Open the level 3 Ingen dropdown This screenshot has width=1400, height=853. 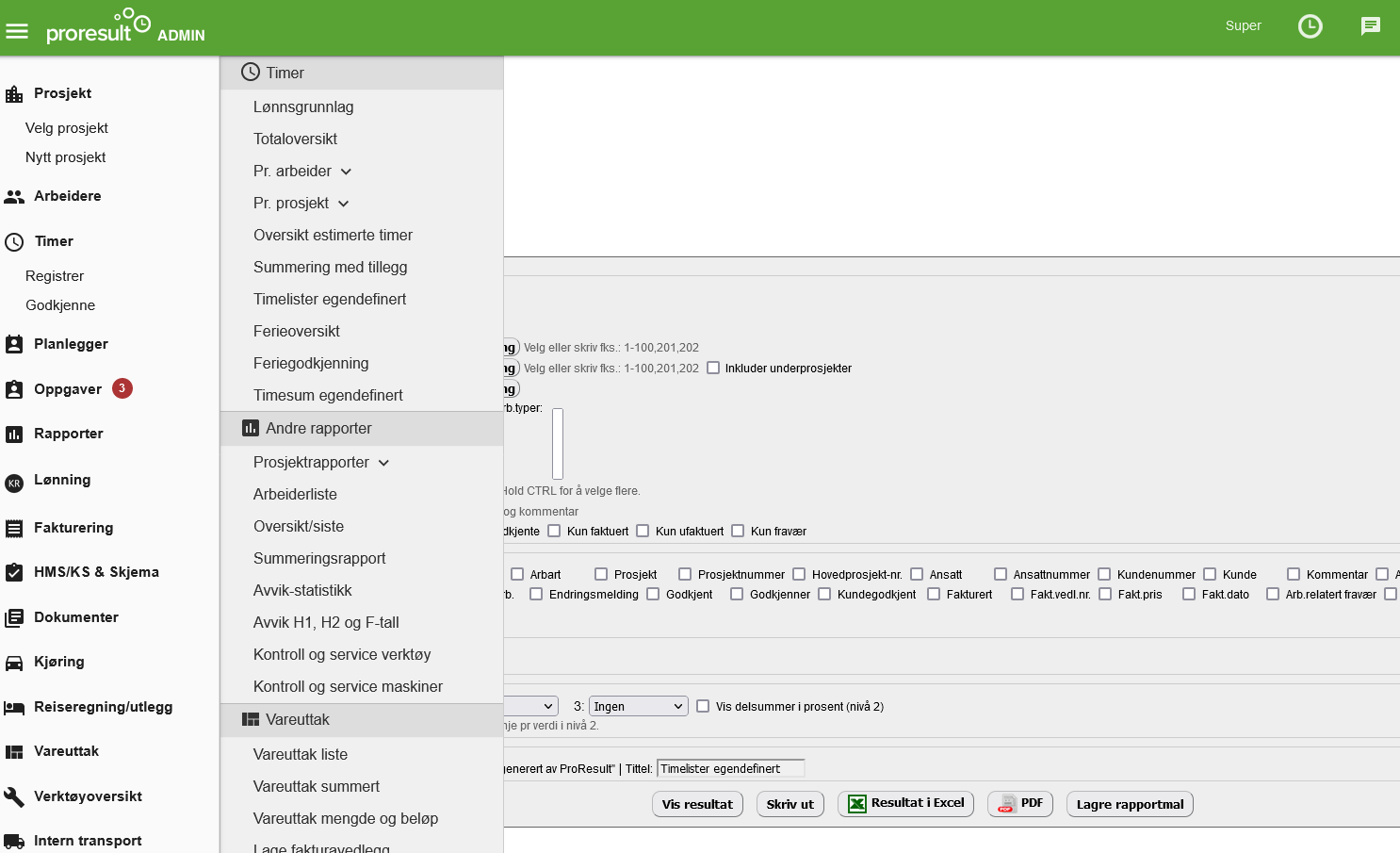point(638,706)
